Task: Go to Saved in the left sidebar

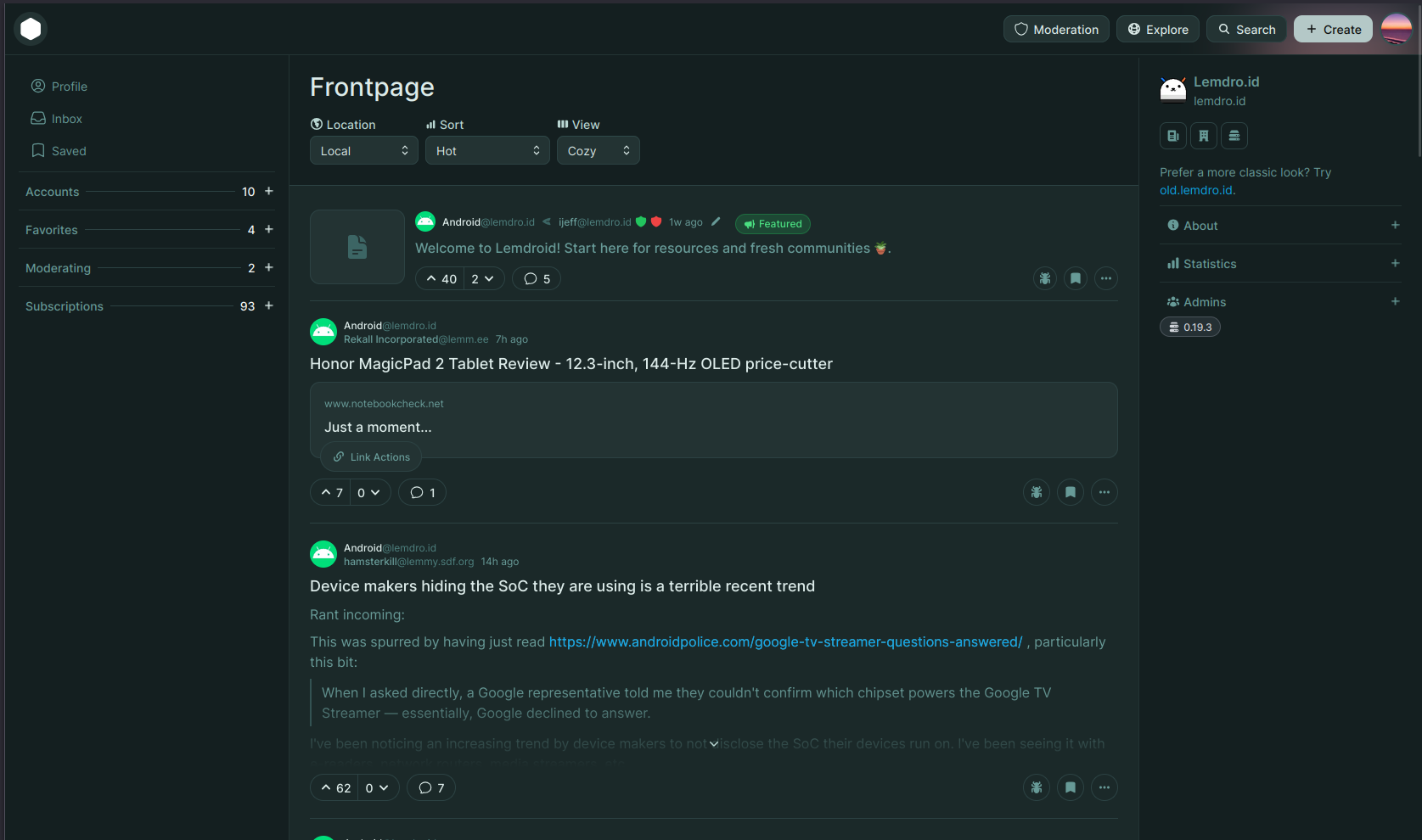Action: pyautogui.click(x=68, y=151)
